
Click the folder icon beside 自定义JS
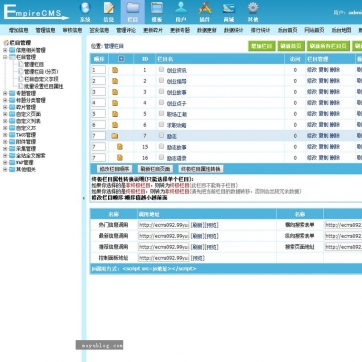click(12, 128)
